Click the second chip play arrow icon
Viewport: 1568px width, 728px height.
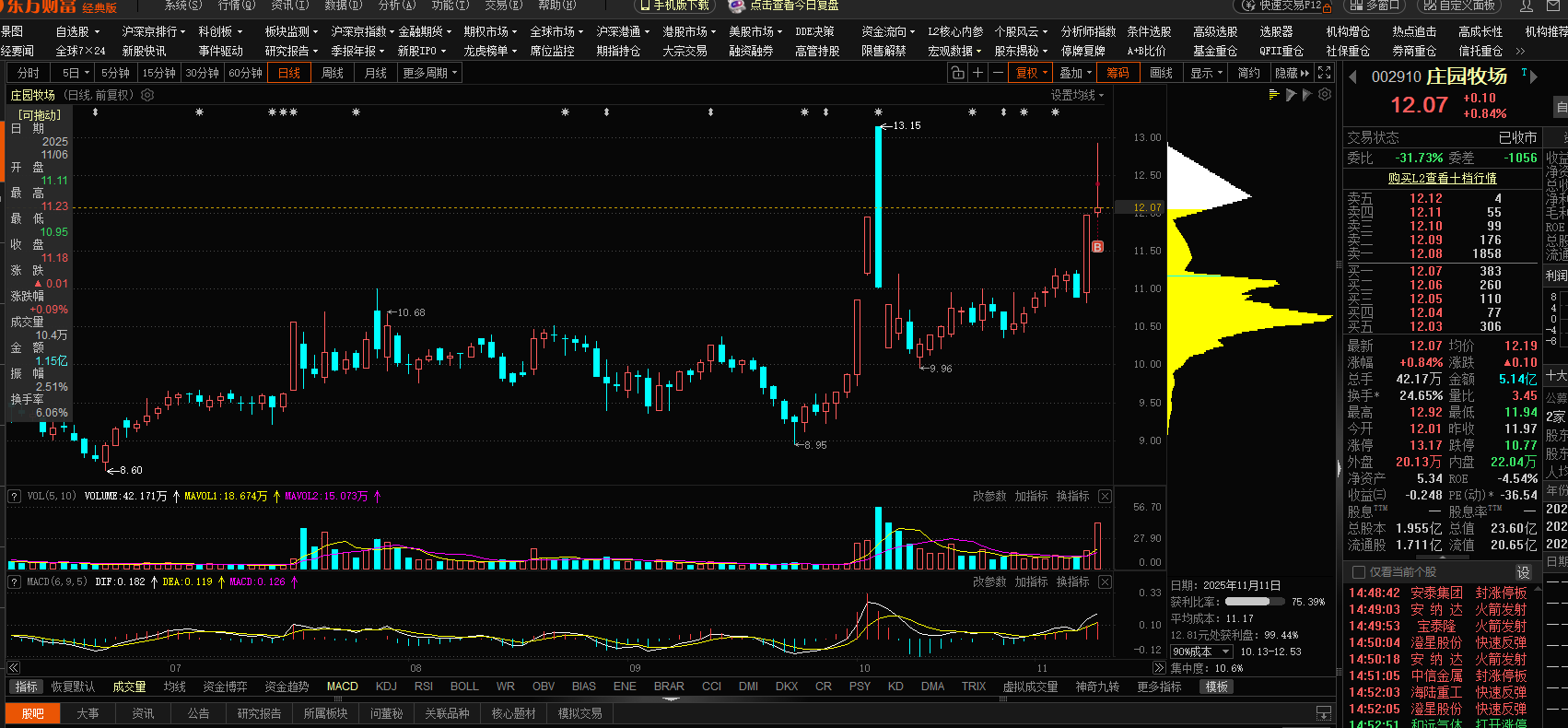[1307, 95]
